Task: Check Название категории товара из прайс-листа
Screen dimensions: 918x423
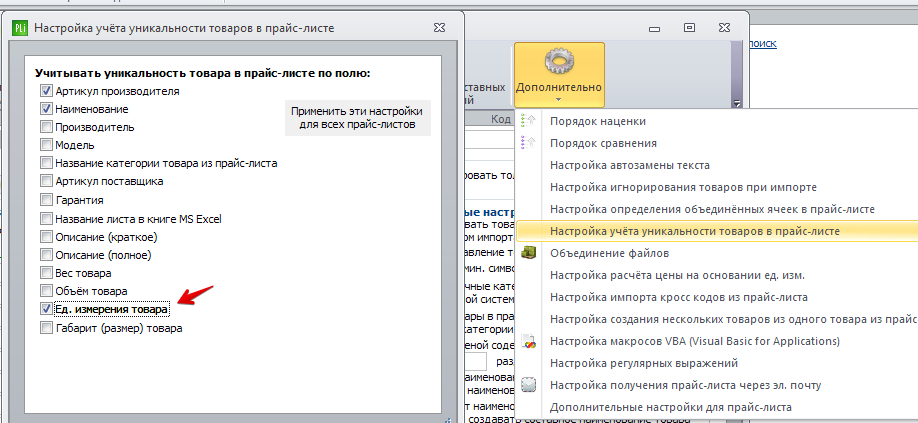Action: [x=46, y=163]
